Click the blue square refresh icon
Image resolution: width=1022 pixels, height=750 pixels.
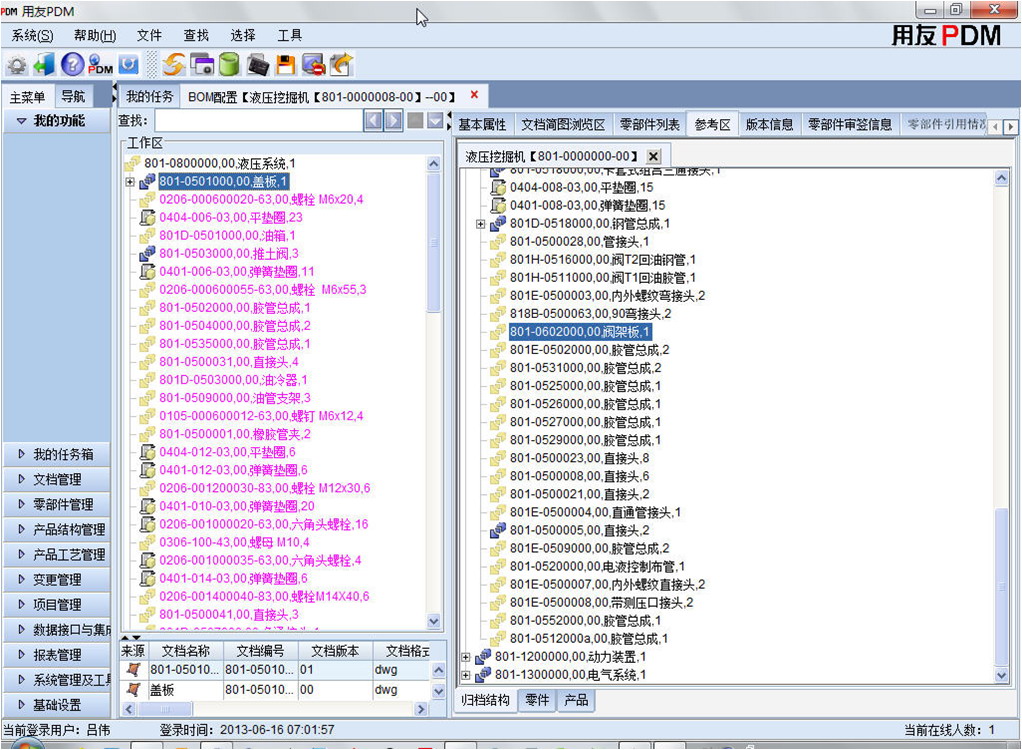click(128, 64)
